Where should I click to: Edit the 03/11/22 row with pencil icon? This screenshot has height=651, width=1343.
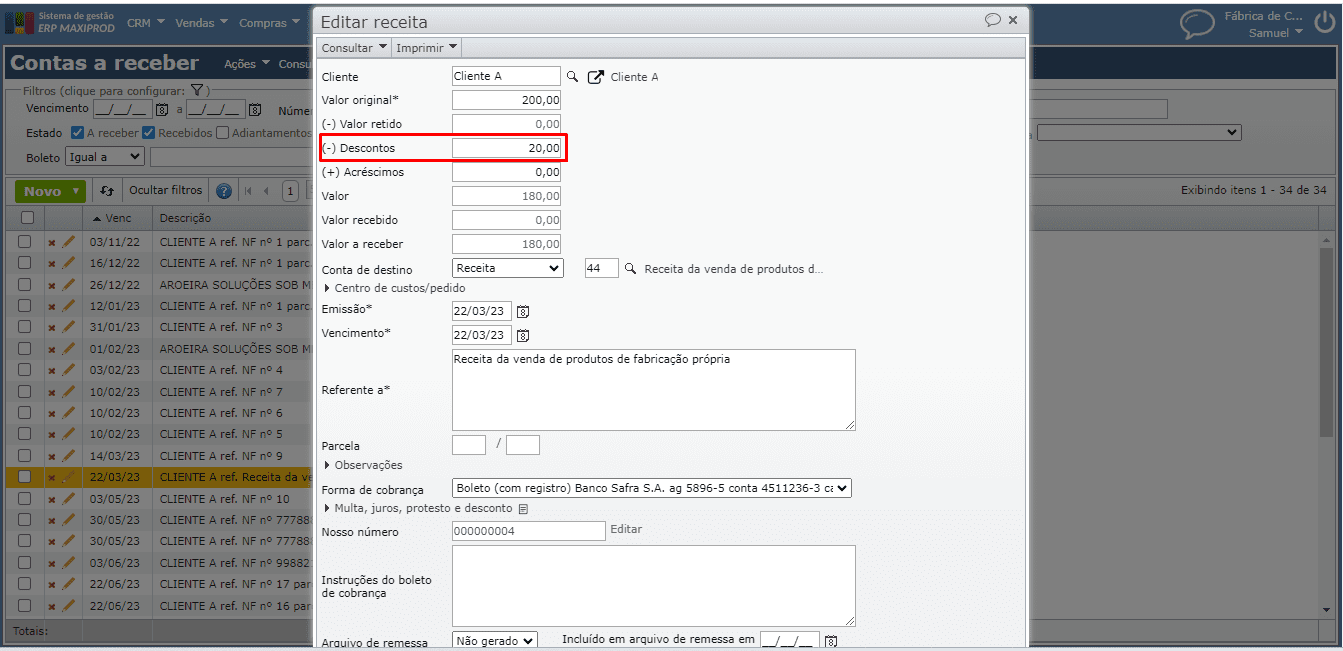68,241
